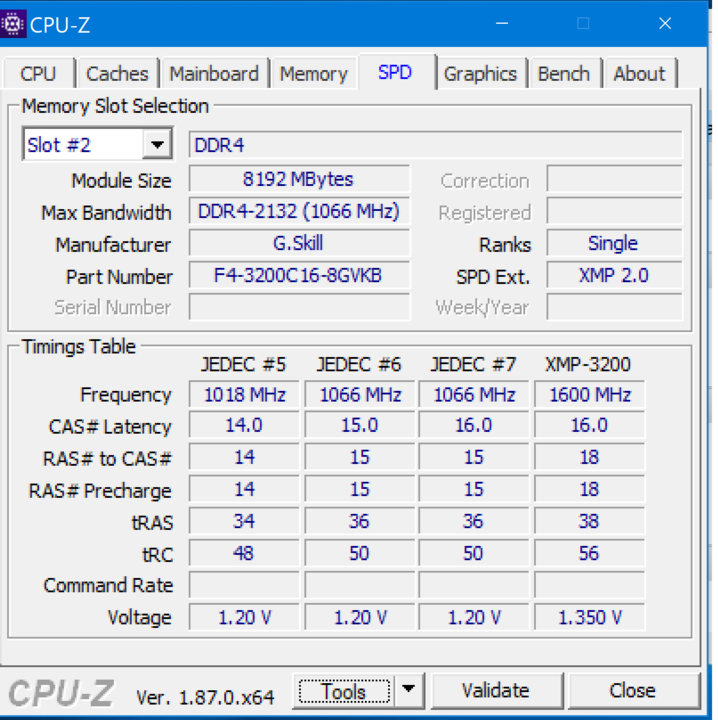This screenshot has width=718, height=720.
Task: Click the Tools button
Action: click(344, 691)
